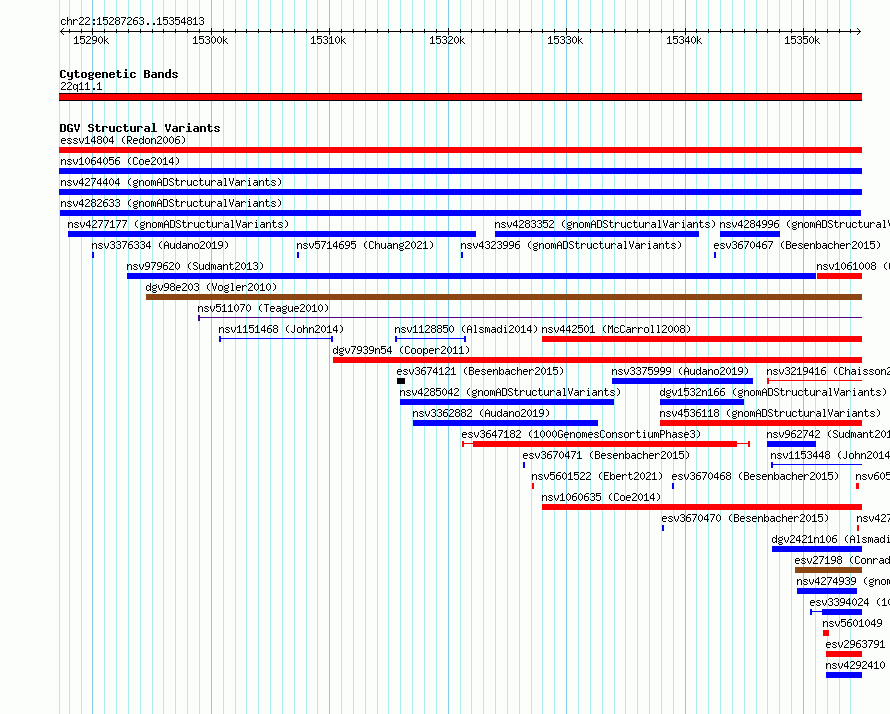This screenshot has width=890, height=714.
Task: Select the black esv3674121 variant marker
Action: [401, 381]
